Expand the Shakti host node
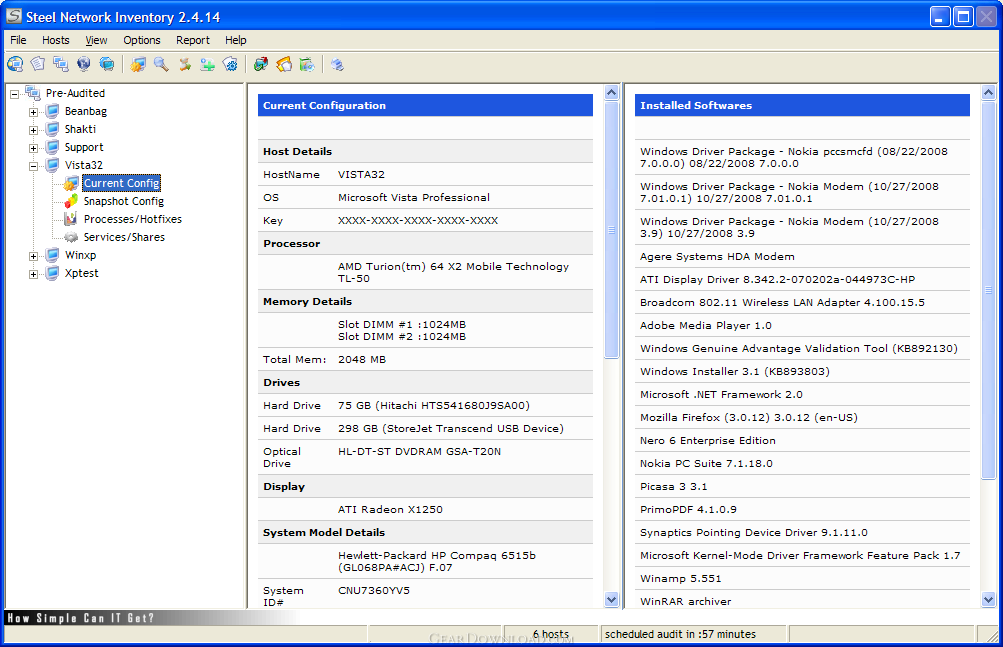 [x=33, y=130]
